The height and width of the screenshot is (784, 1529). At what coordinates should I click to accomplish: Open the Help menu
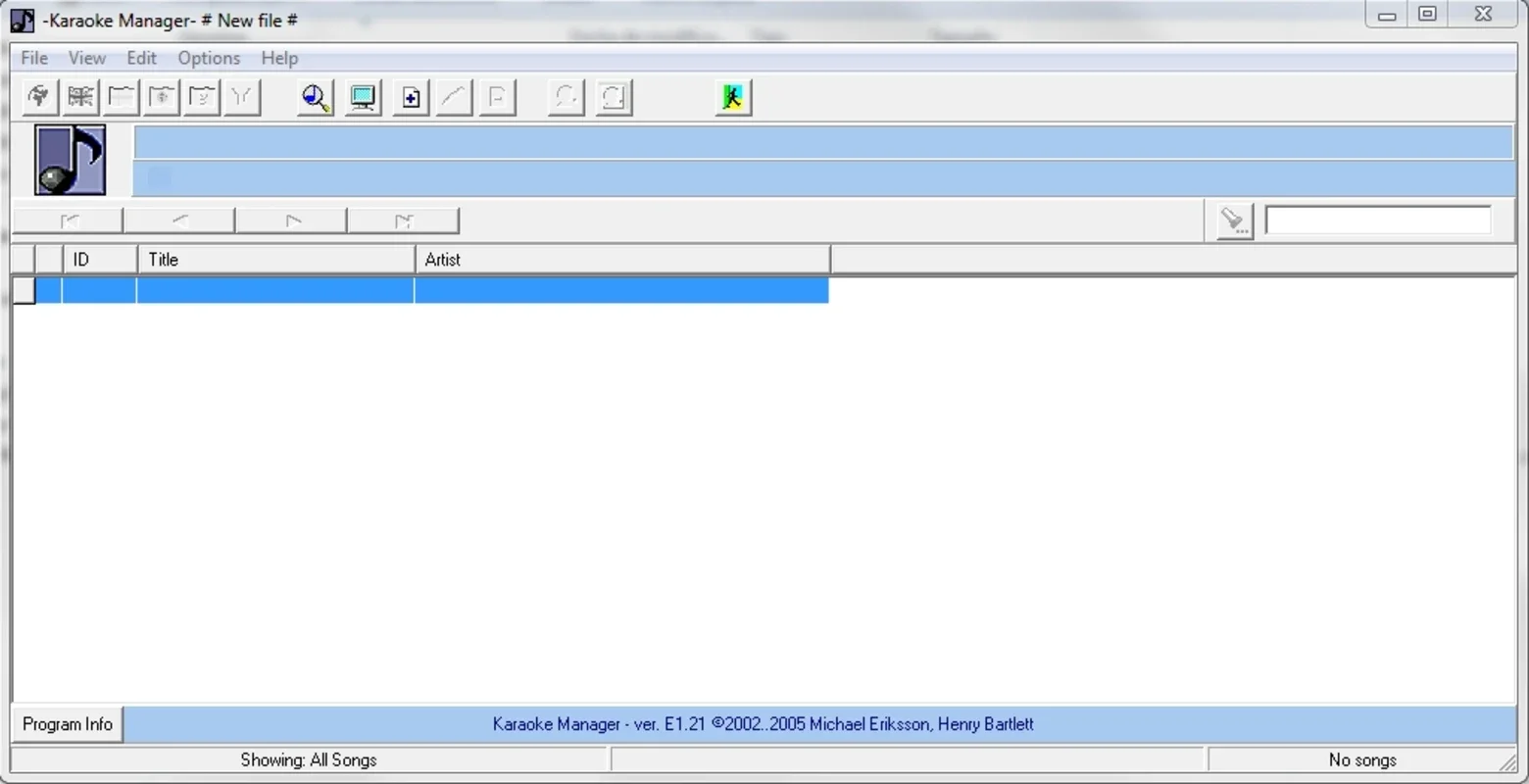point(279,58)
